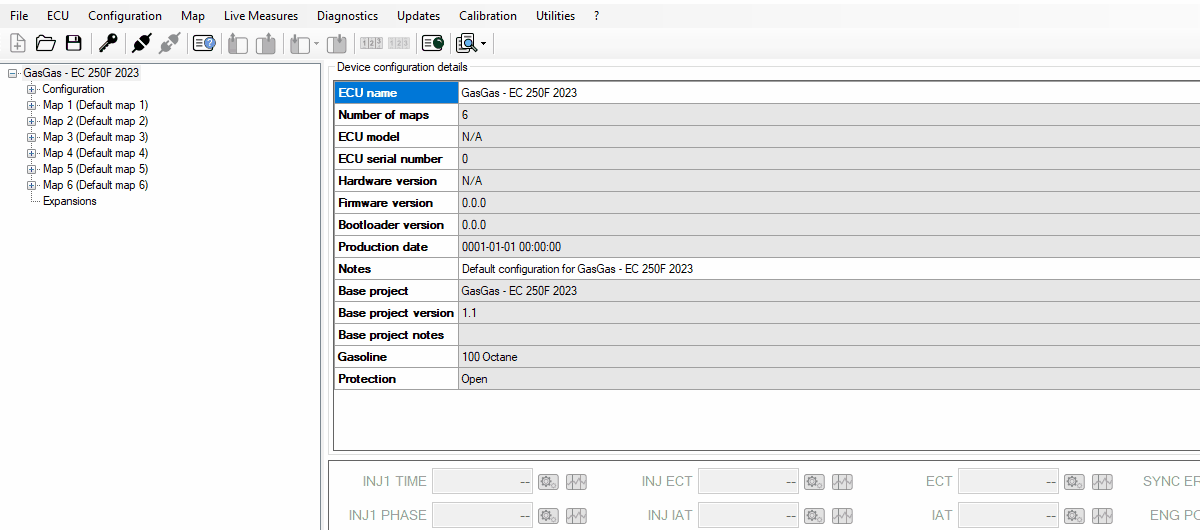Click the ECU info question mark icon
The height and width of the screenshot is (530, 1200).
click(204, 43)
